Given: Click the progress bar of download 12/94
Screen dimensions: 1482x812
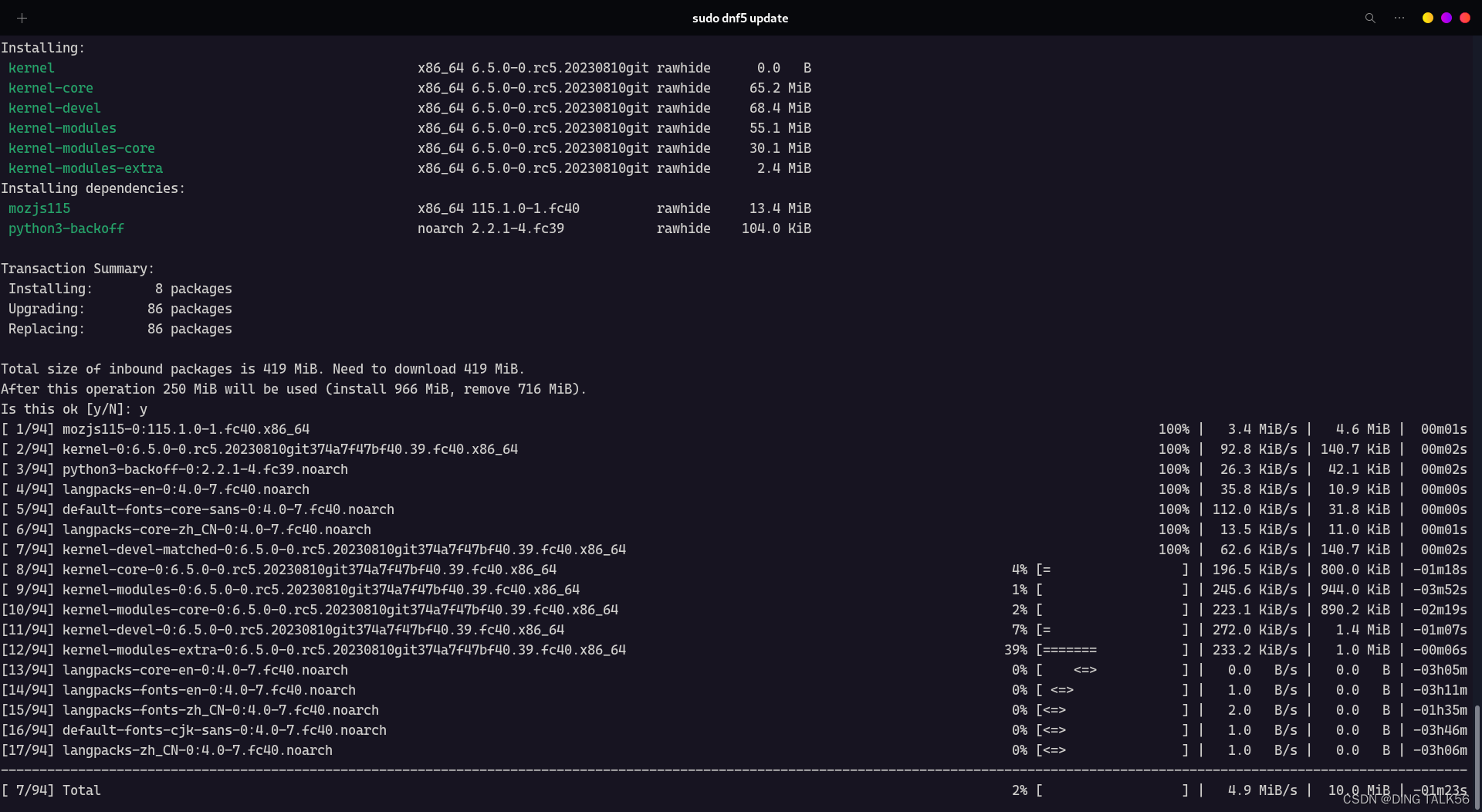Looking at the screenshot, I should [1111, 650].
